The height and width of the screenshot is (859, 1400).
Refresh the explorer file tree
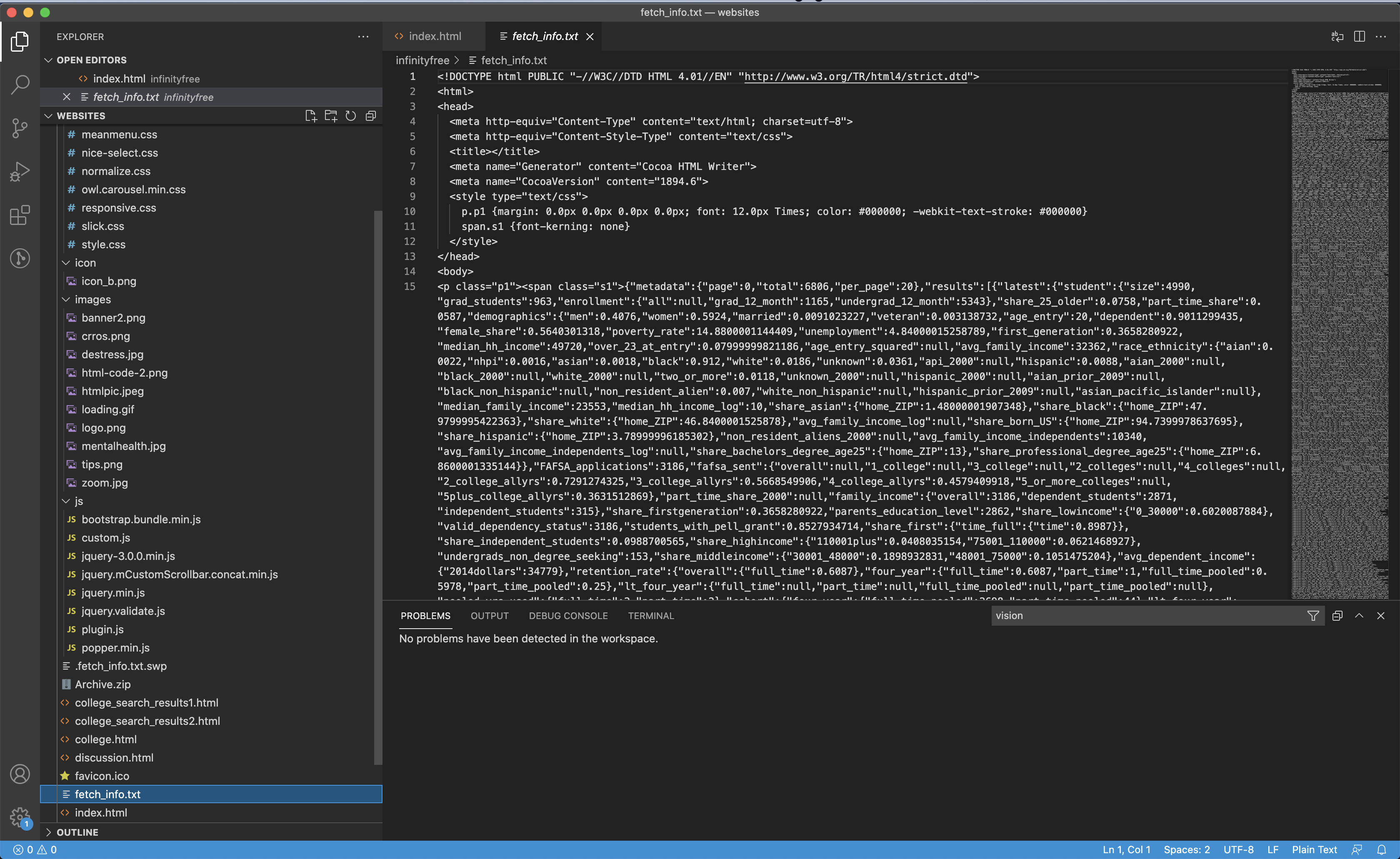coord(350,116)
